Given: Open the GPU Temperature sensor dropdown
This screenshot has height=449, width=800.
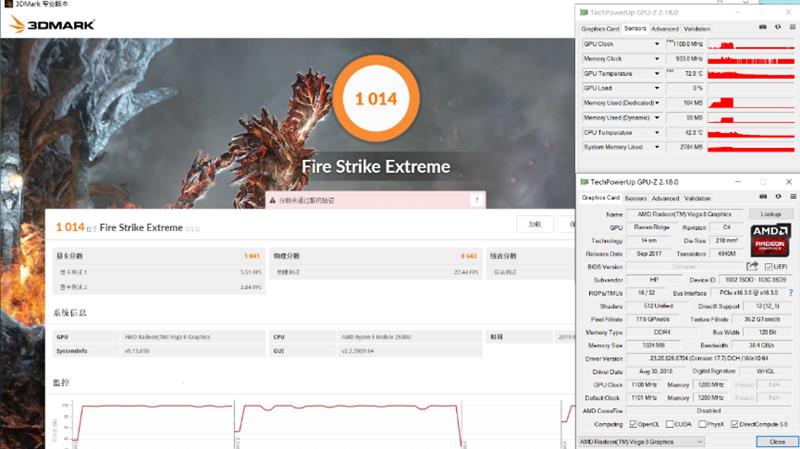Looking at the screenshot, I should tap(656, 73).
